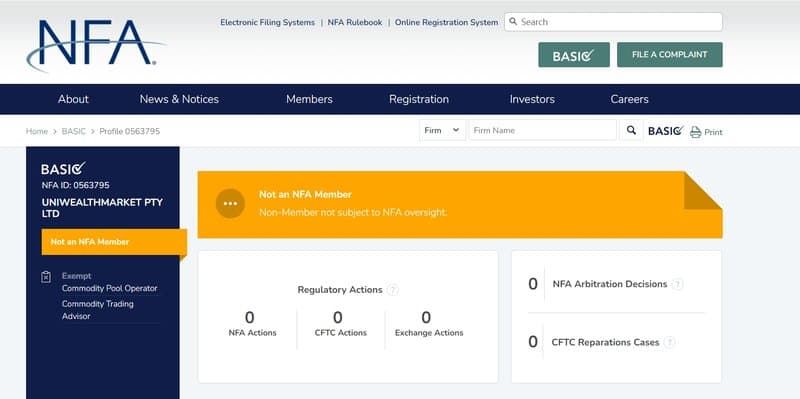Open NFA Rulebook link
The height and width of the screenshot is (399, 800).
click(355, 22)
